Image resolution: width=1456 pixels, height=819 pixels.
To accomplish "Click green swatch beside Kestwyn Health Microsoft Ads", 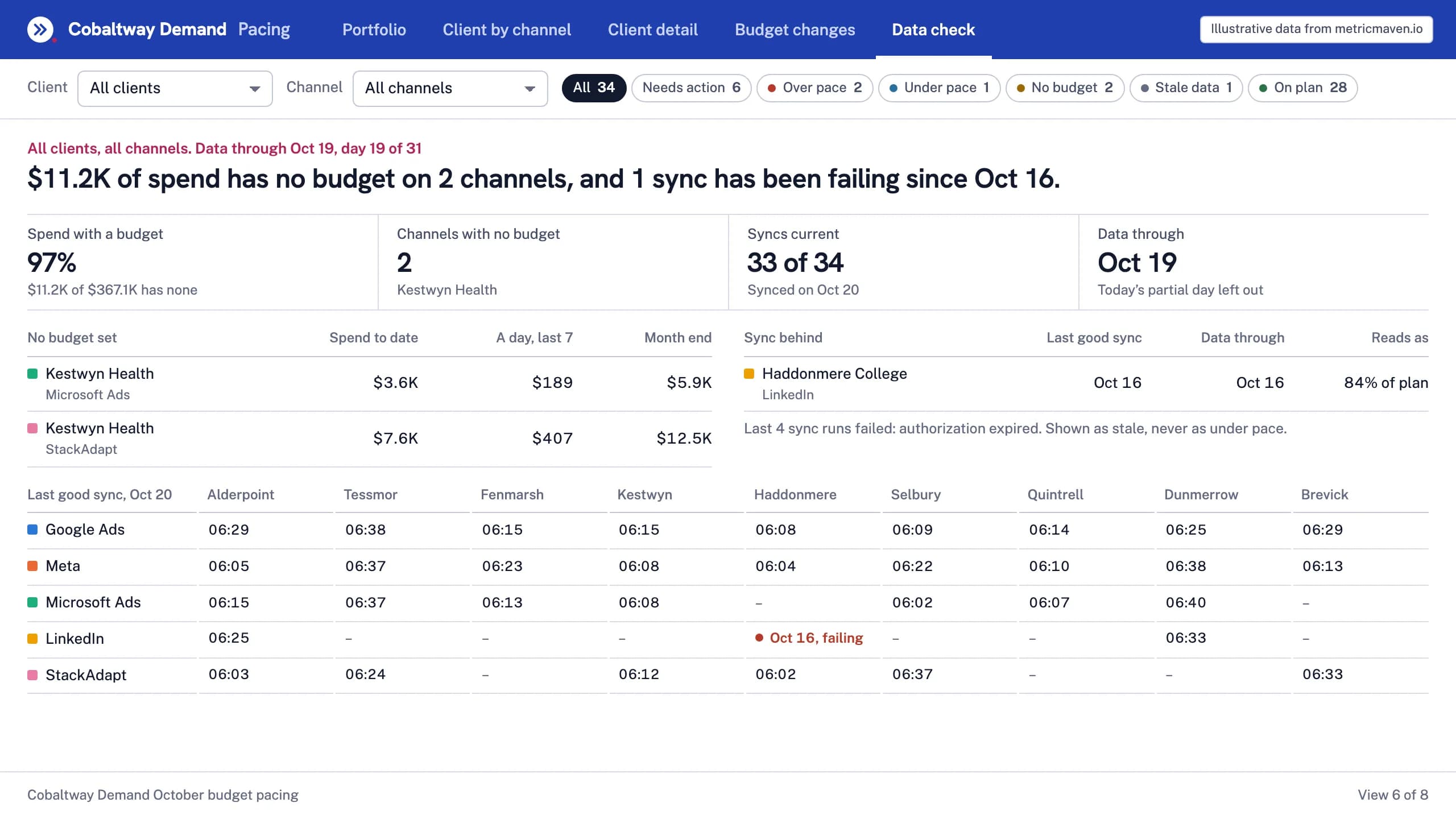I will (32, 374).
